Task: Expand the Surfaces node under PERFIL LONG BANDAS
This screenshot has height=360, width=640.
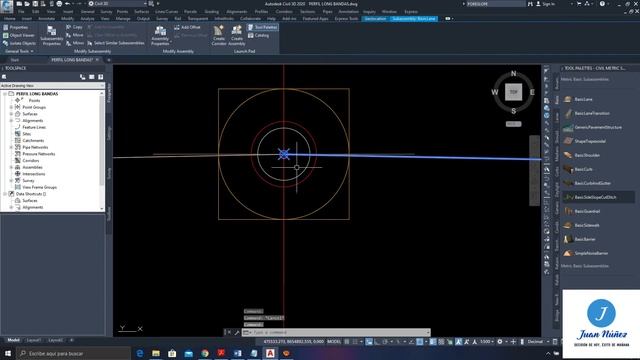Action: pos(11,114)
